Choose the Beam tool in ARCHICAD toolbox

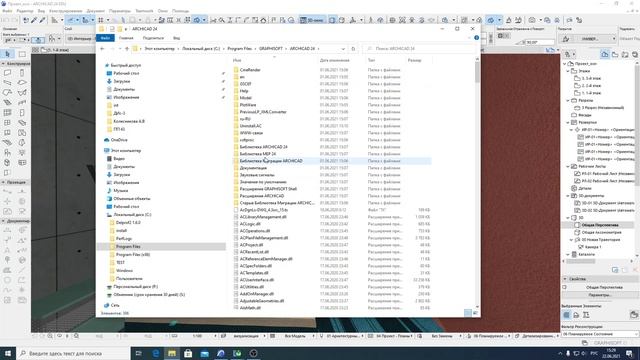pos(8,82)
